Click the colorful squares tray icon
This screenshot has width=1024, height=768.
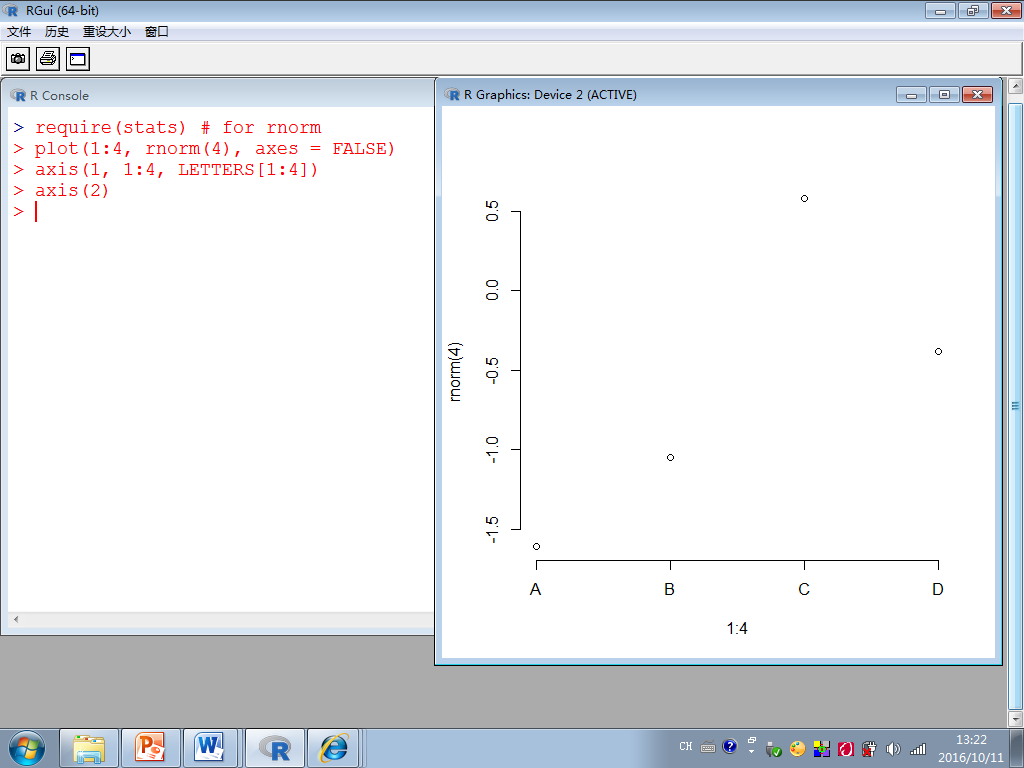click(x=822, y=749)
